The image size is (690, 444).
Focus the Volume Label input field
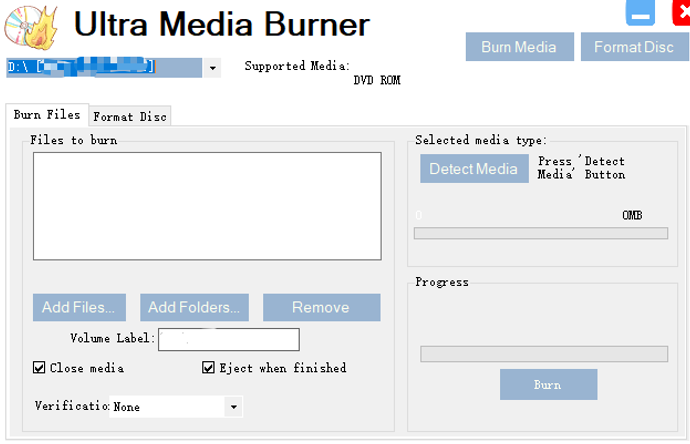click(229, 339)
